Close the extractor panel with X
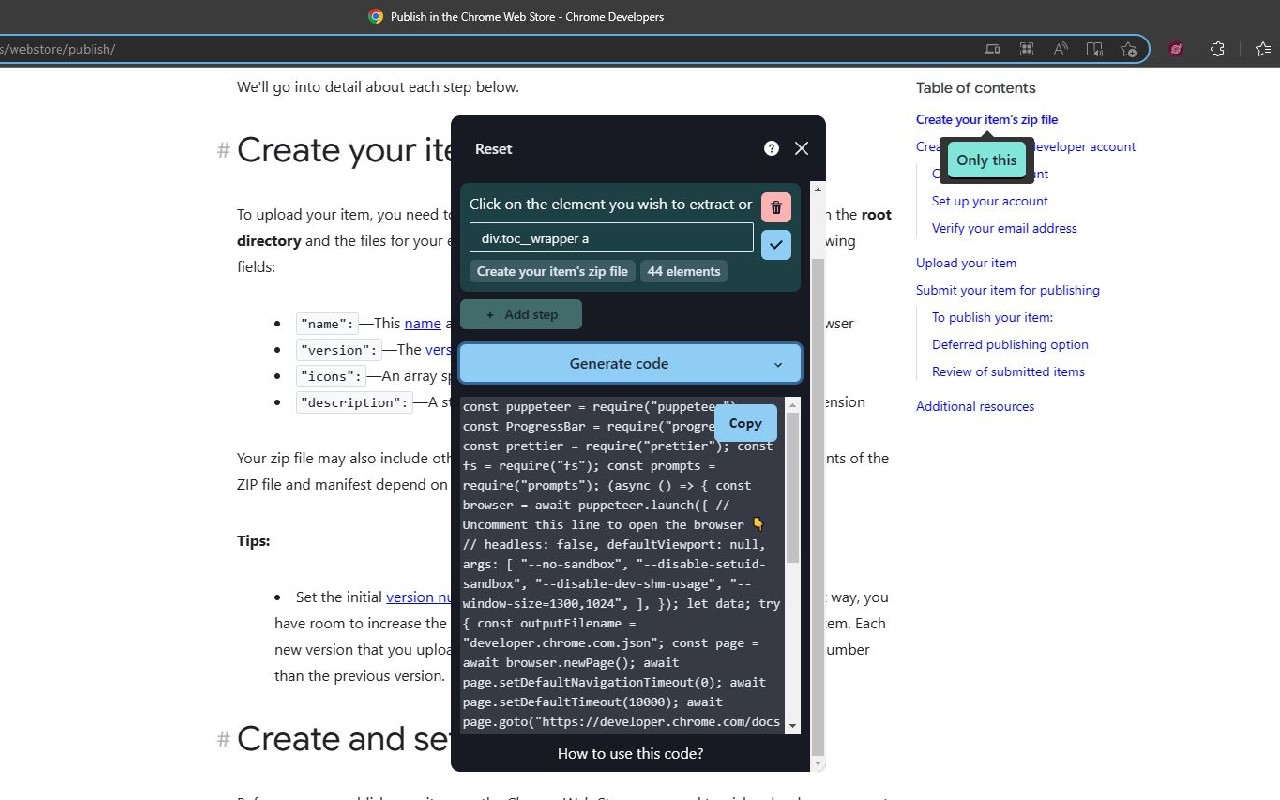The image size is (1280, 800). coord(801,148)
